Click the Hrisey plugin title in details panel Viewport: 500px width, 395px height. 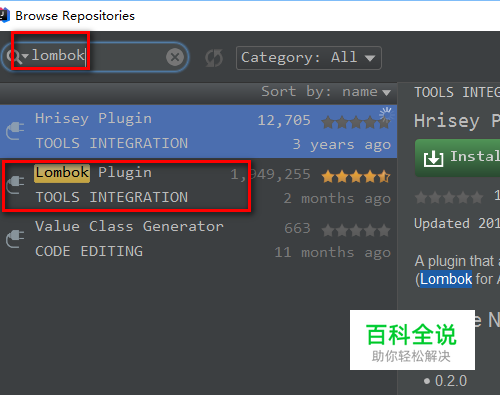[457, 121]
